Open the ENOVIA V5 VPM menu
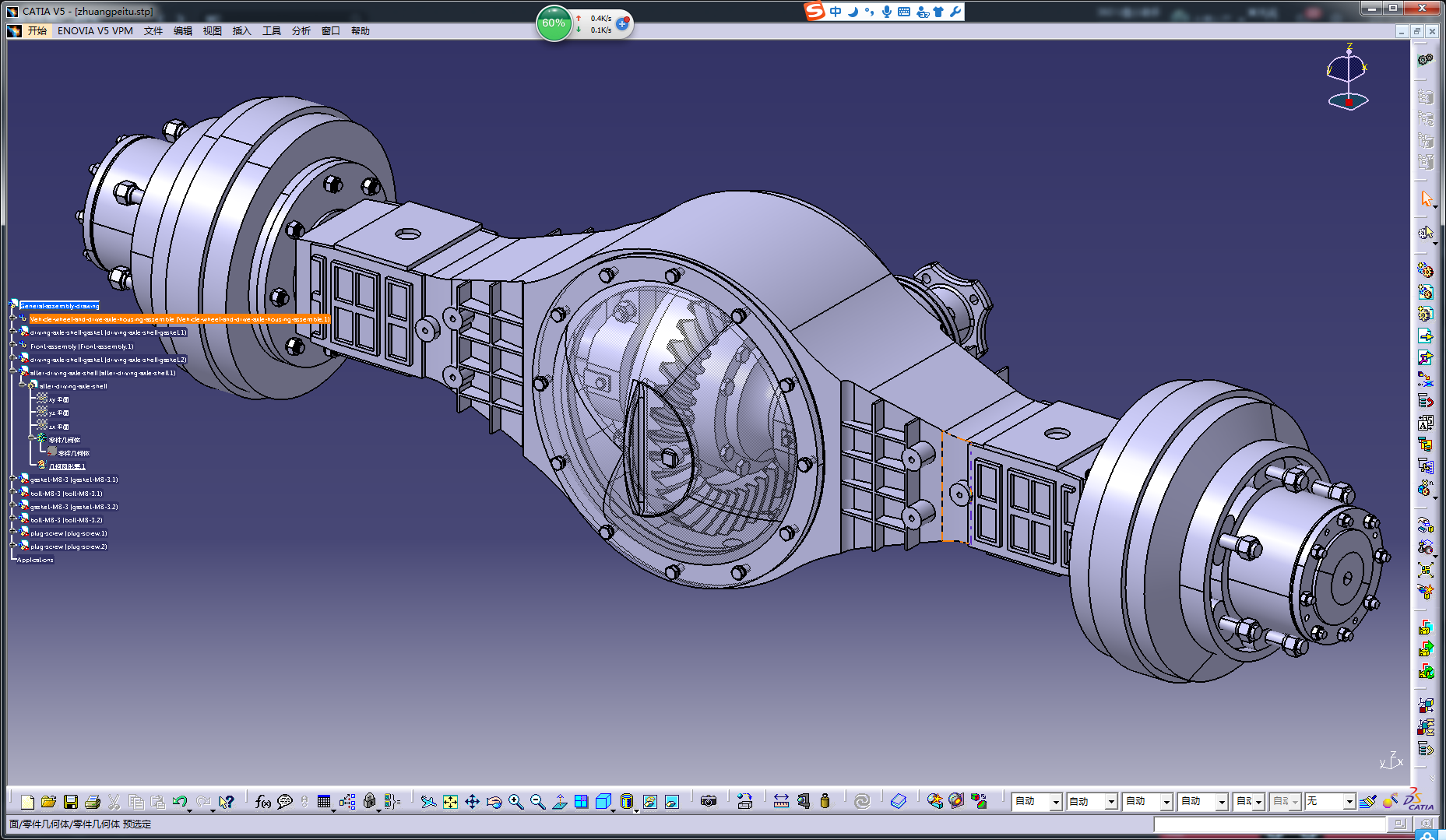The height and width of the screenshot is (840, 1446). (x=95, y=30)
